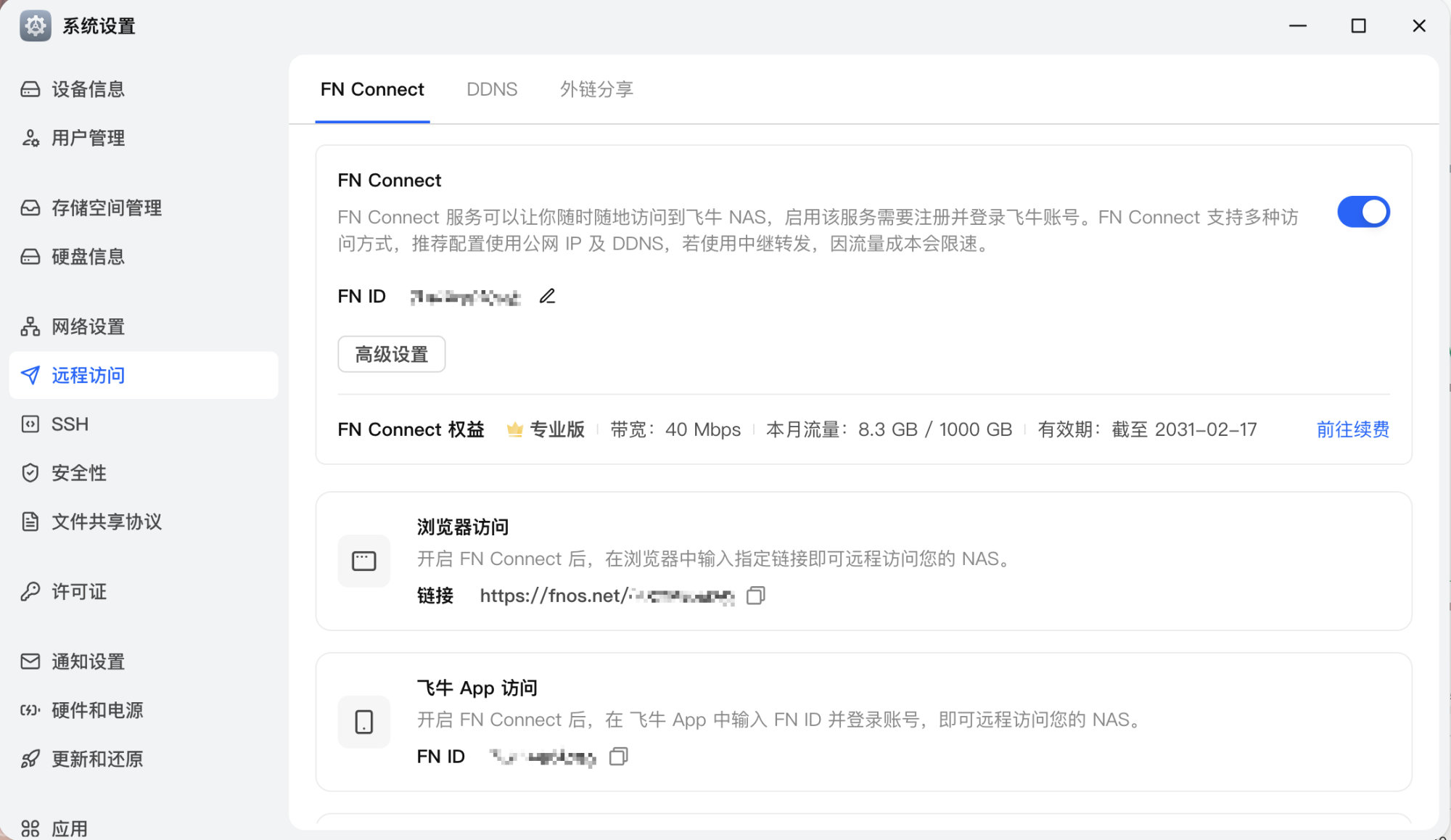Navigate to 通知设置 in the sidebar
The image size is (1451, 840).
click(x=88, y=662)
